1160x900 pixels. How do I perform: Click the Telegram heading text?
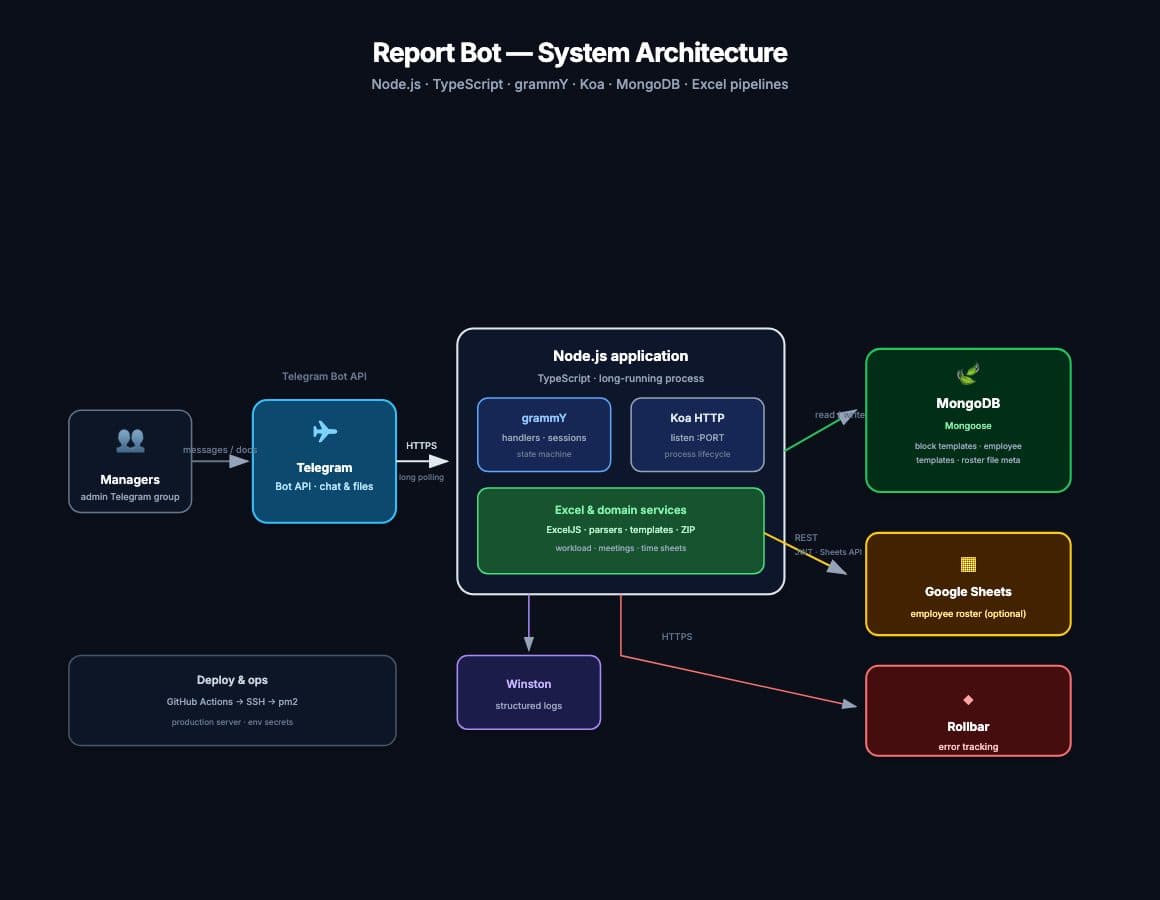(x=324, y=468)
